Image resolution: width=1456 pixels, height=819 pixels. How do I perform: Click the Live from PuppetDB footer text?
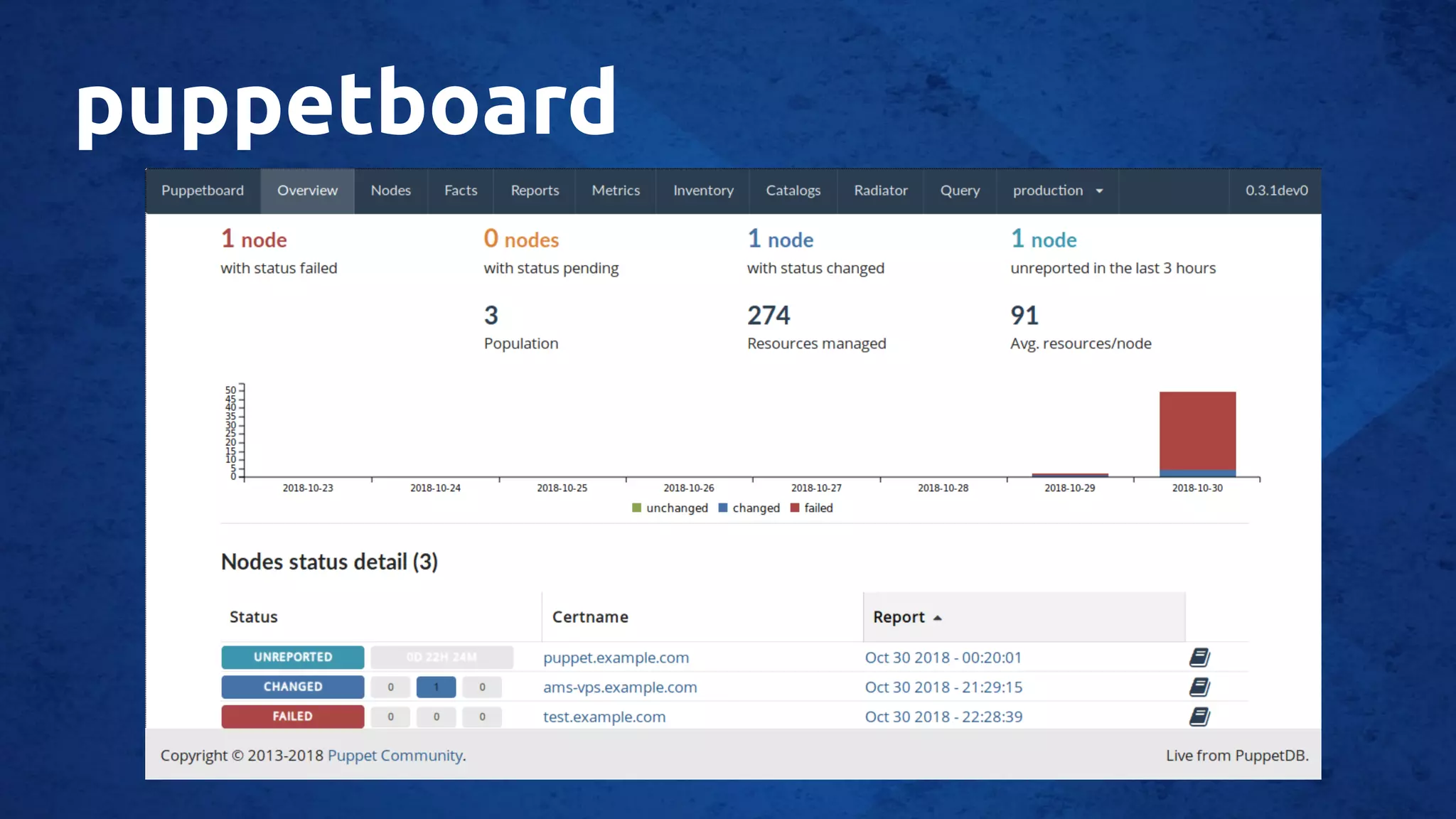1237,756
